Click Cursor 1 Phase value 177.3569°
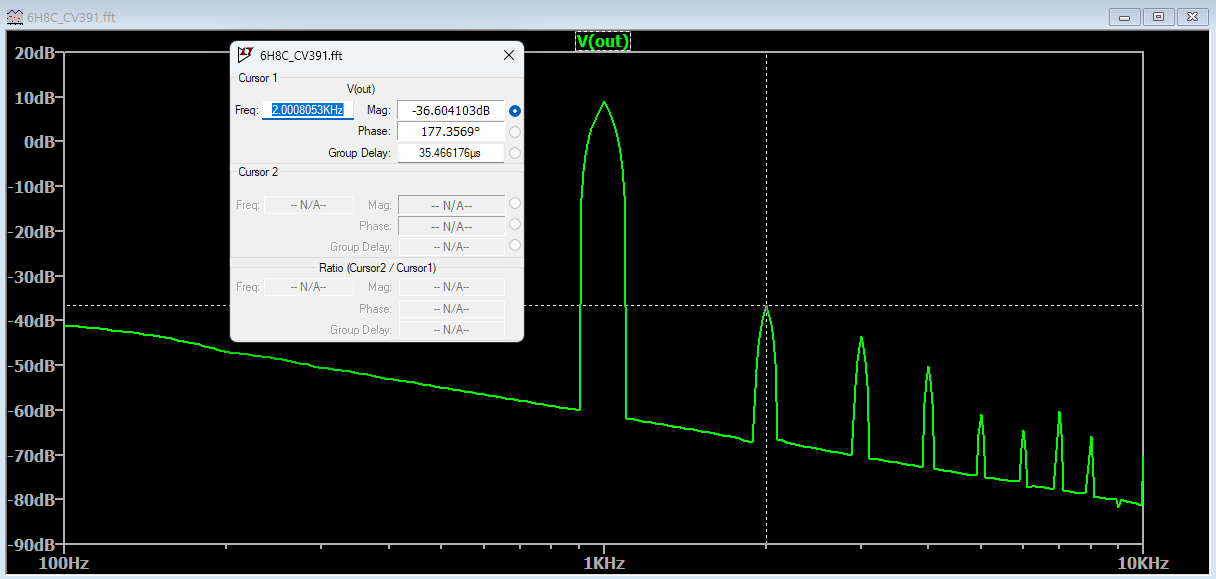1216x579 pixels. tap(451, 131)
